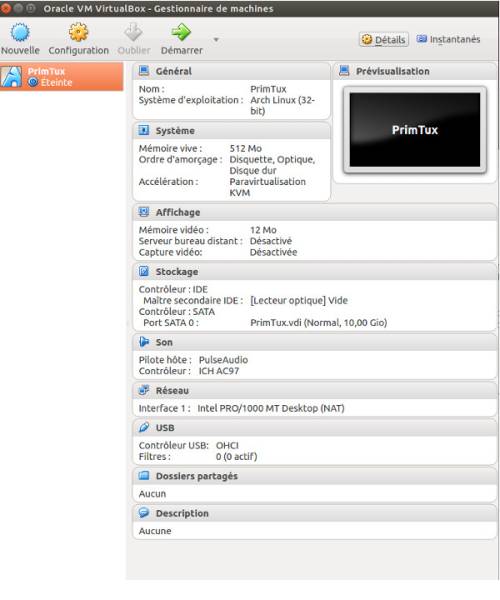Open the USB section header
Image resolution: width=500 pixels, height=600 pixels.
[314, 428]
